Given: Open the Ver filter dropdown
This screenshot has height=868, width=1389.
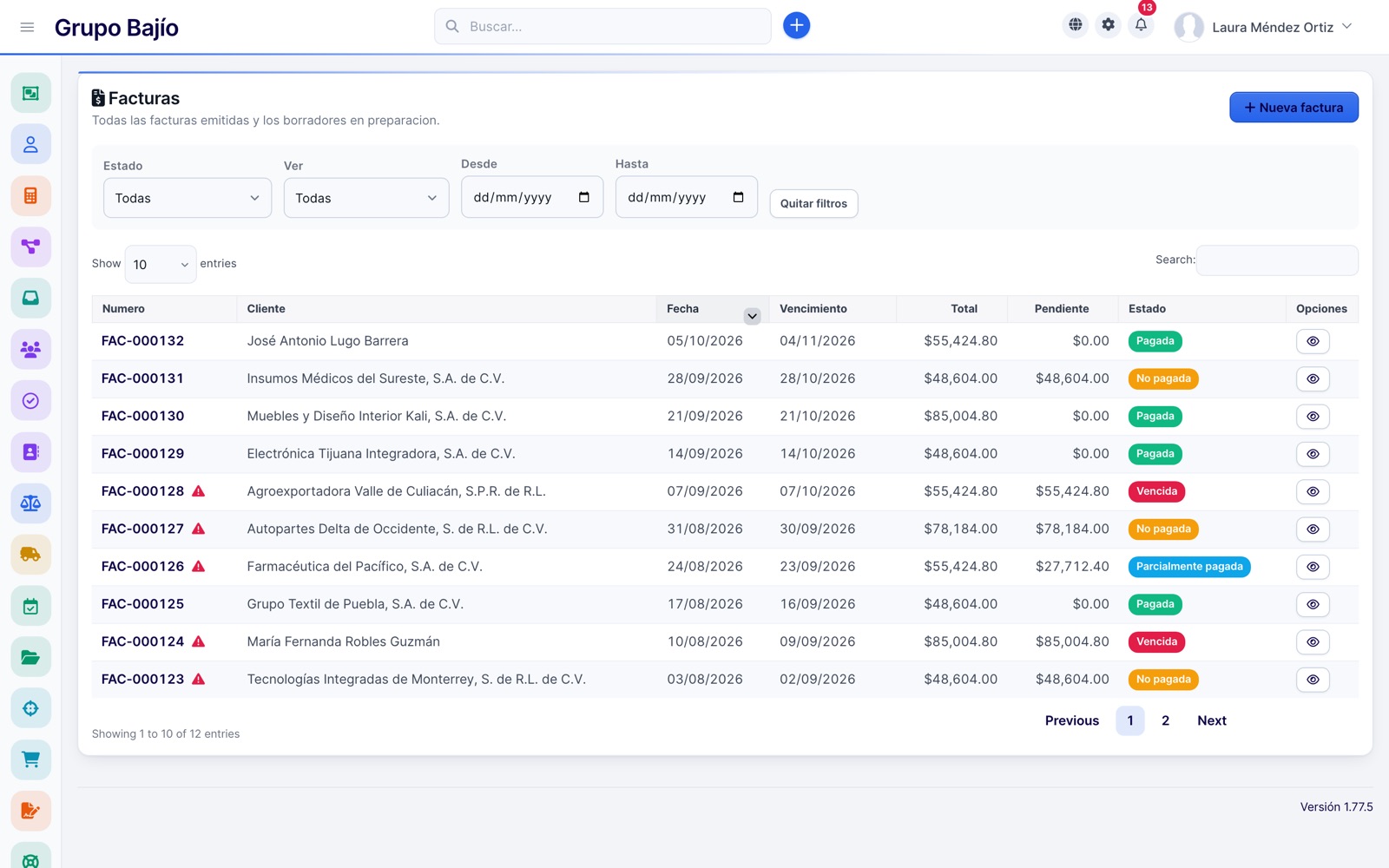Looking at the screenshot, I should click(x=366, y=198).
